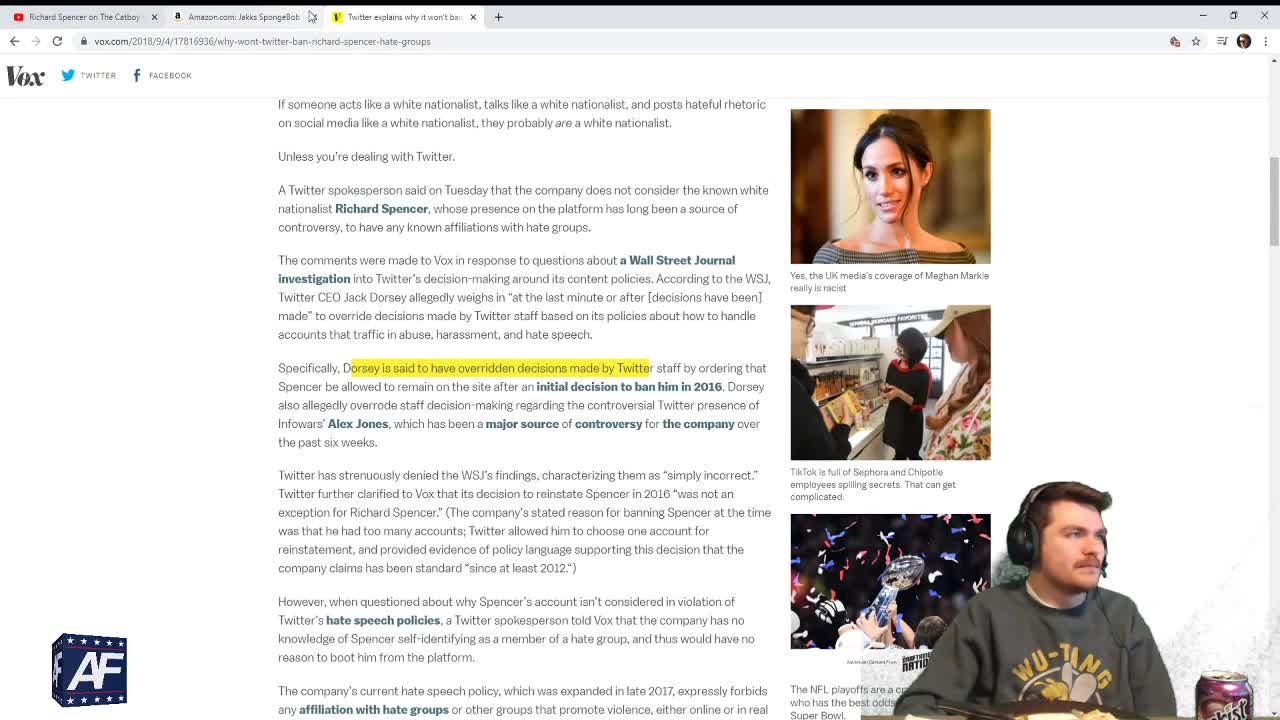
Task: Click the padlock site info icon
Action: coord(85,41)
